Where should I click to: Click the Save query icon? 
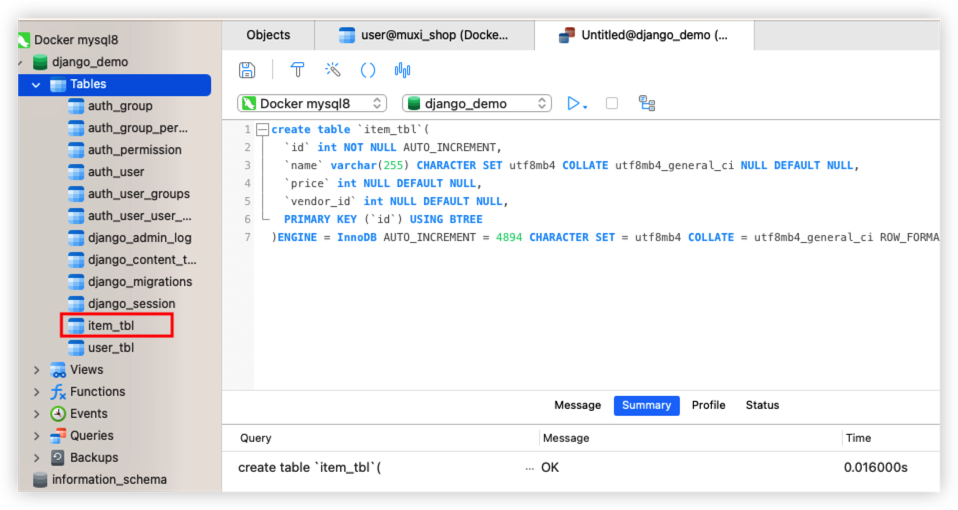[x=247, y=70]
